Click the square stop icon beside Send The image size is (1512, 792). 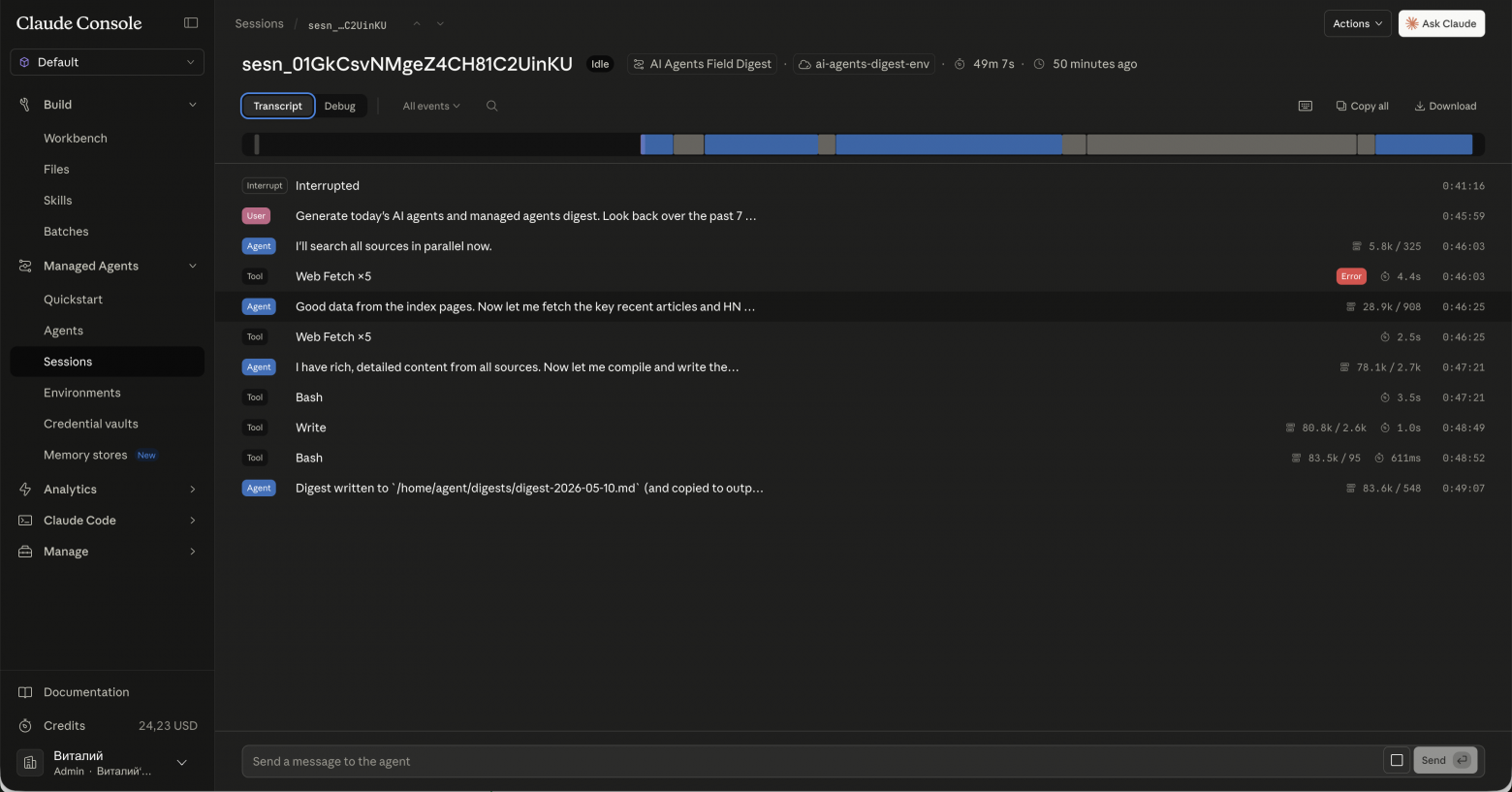click(1397, 761)
